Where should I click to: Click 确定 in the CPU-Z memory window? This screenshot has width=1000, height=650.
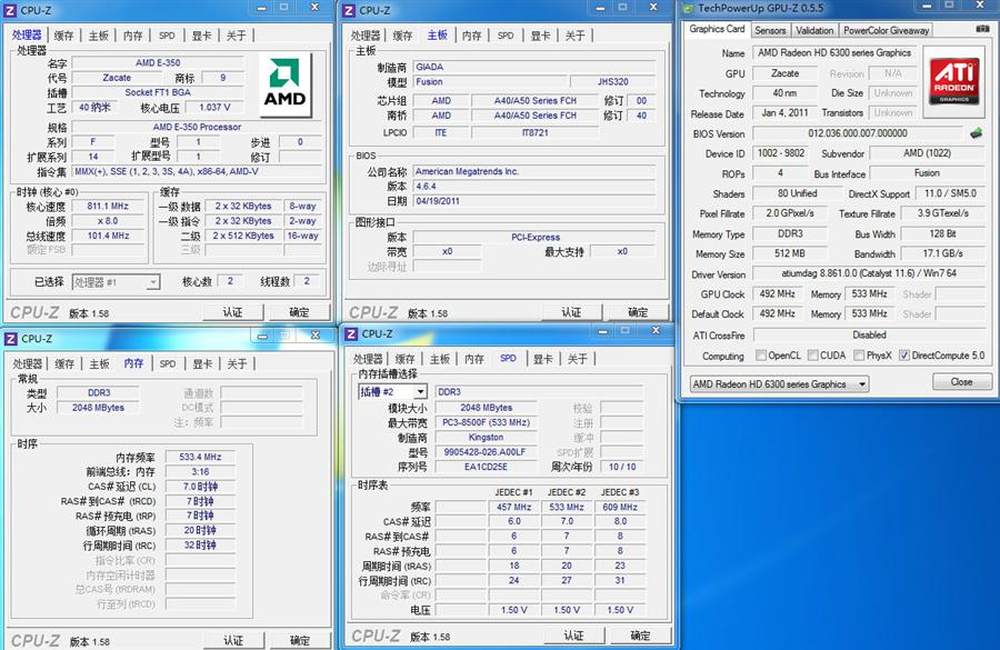299,640
